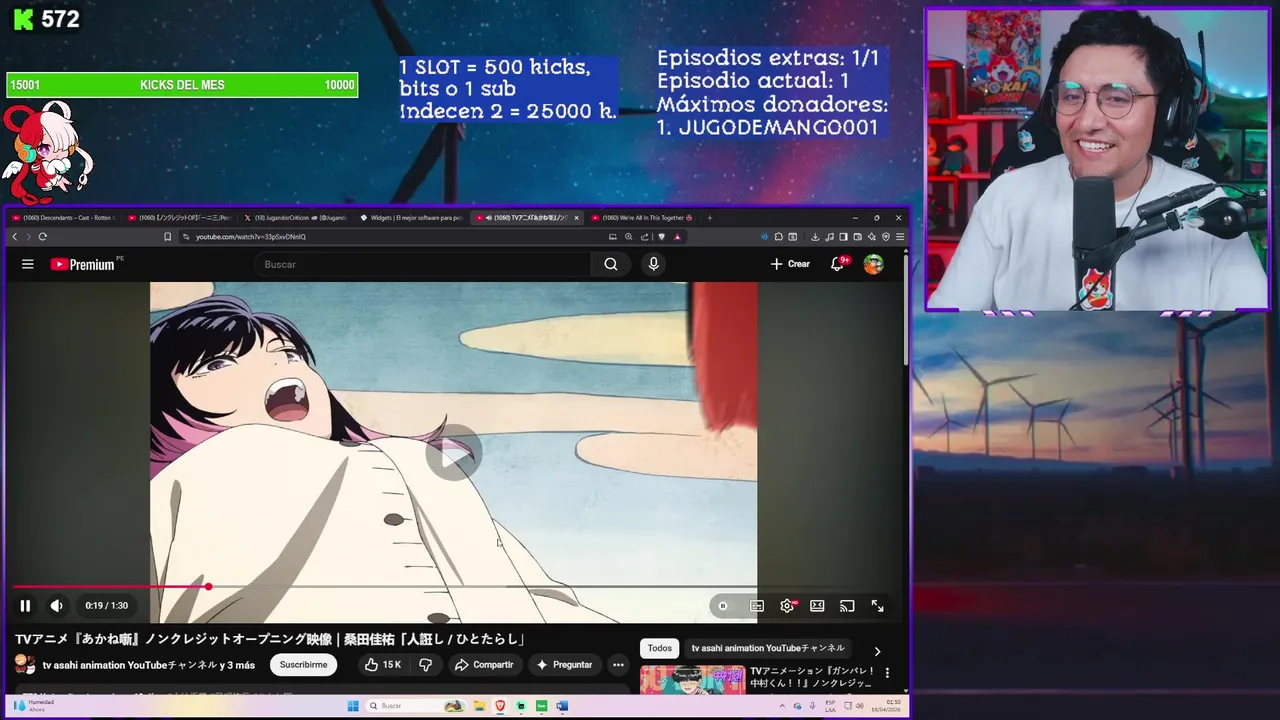The image size is (1280, 720).
Task: Mute the video volume
Action: pos(57,605)
